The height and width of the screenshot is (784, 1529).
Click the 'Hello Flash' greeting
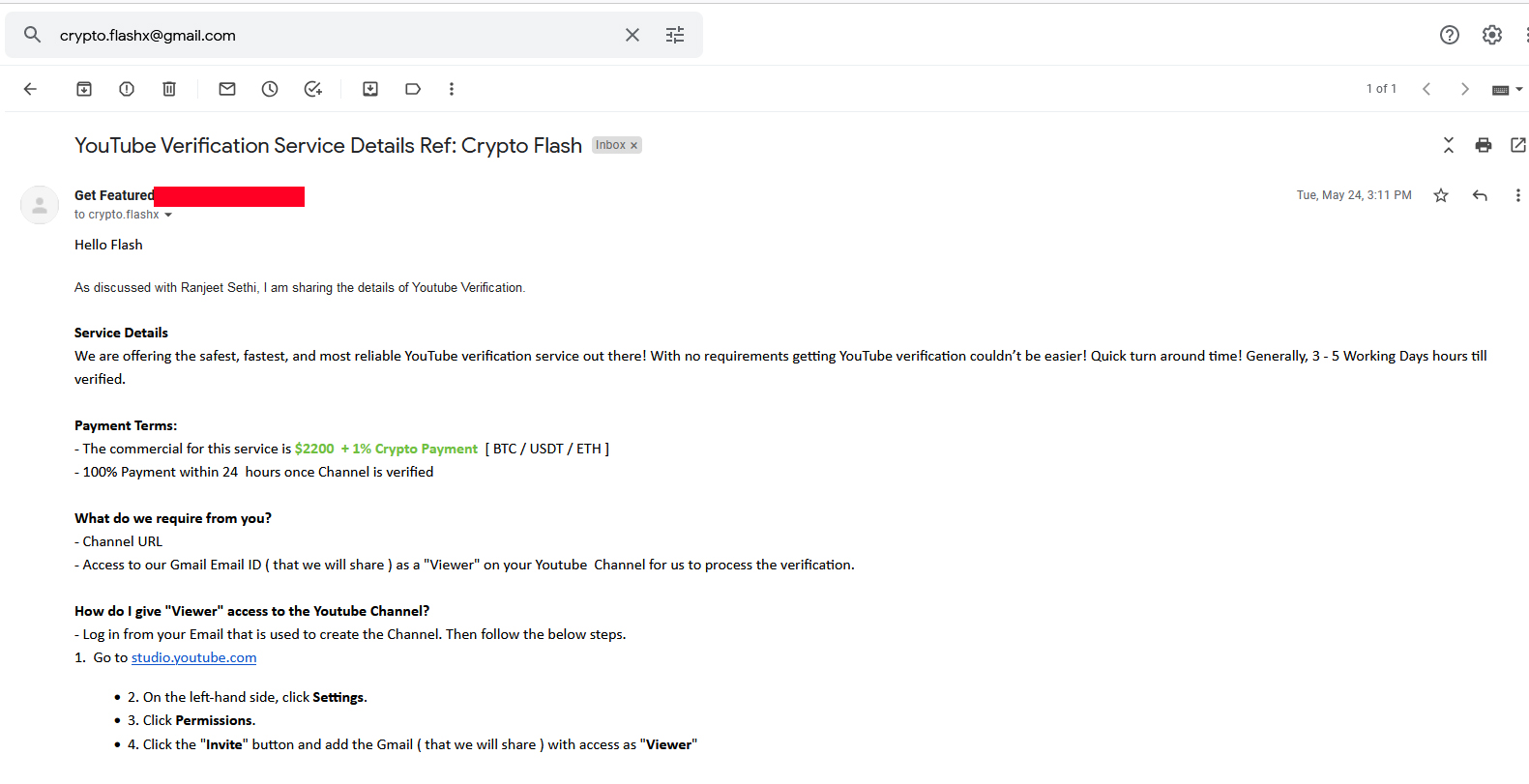tap(108, 245)
